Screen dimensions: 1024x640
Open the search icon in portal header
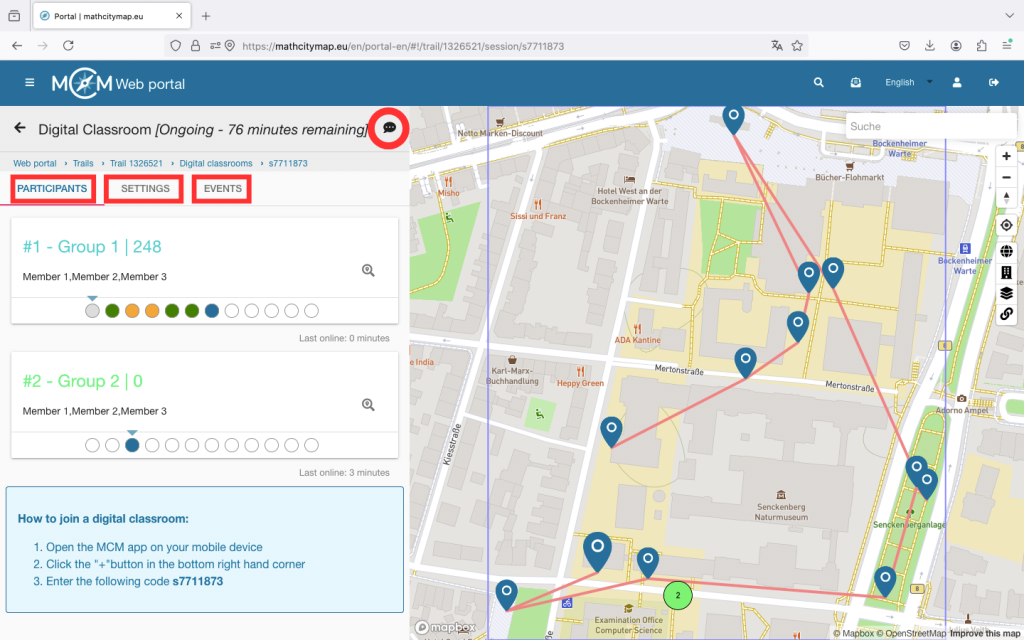(x=819, y=83)
